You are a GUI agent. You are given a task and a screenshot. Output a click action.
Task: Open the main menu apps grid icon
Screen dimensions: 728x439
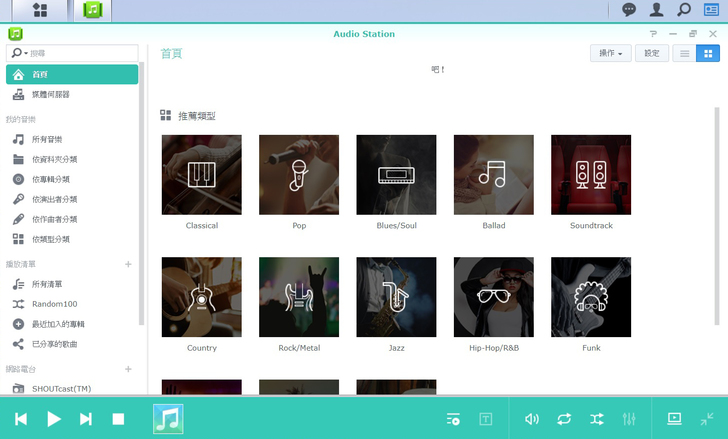click(x=40, y=10)
